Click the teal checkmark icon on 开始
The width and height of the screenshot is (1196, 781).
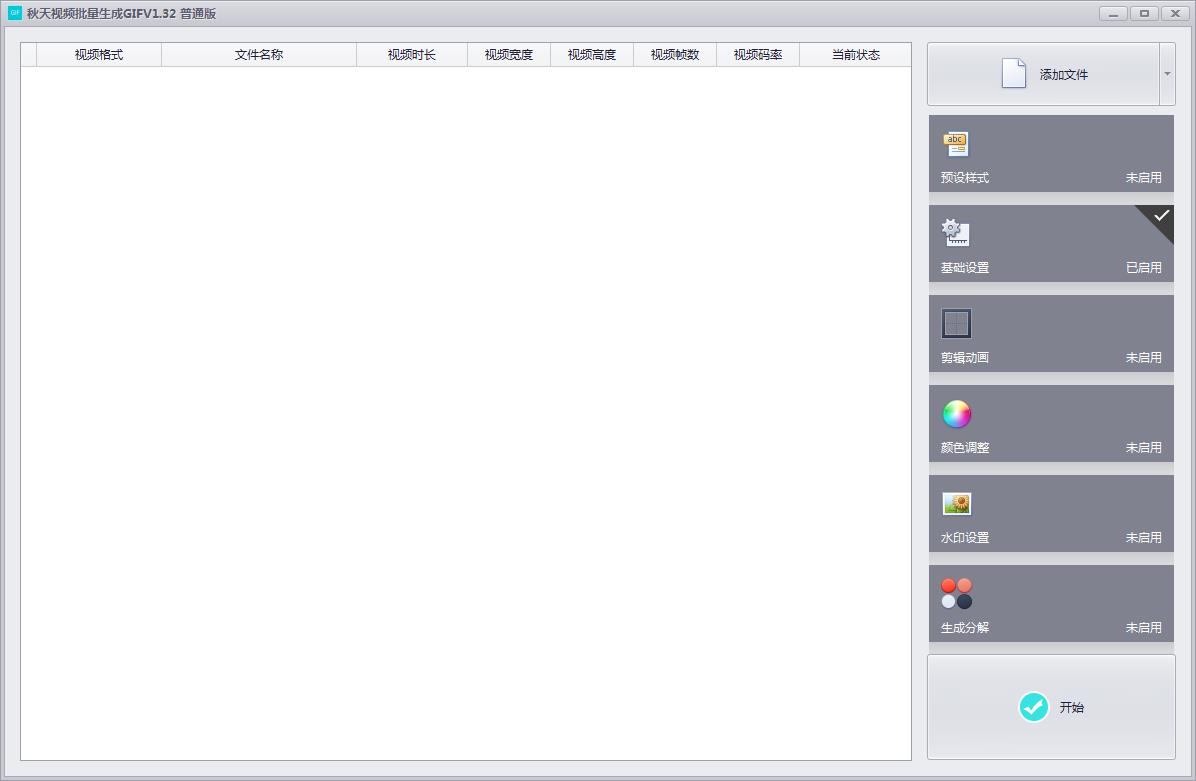tap(1034, 707)
